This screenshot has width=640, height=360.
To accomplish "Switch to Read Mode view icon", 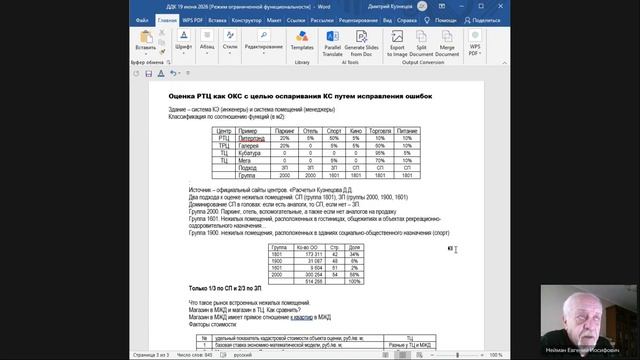I will pos(386,355).
